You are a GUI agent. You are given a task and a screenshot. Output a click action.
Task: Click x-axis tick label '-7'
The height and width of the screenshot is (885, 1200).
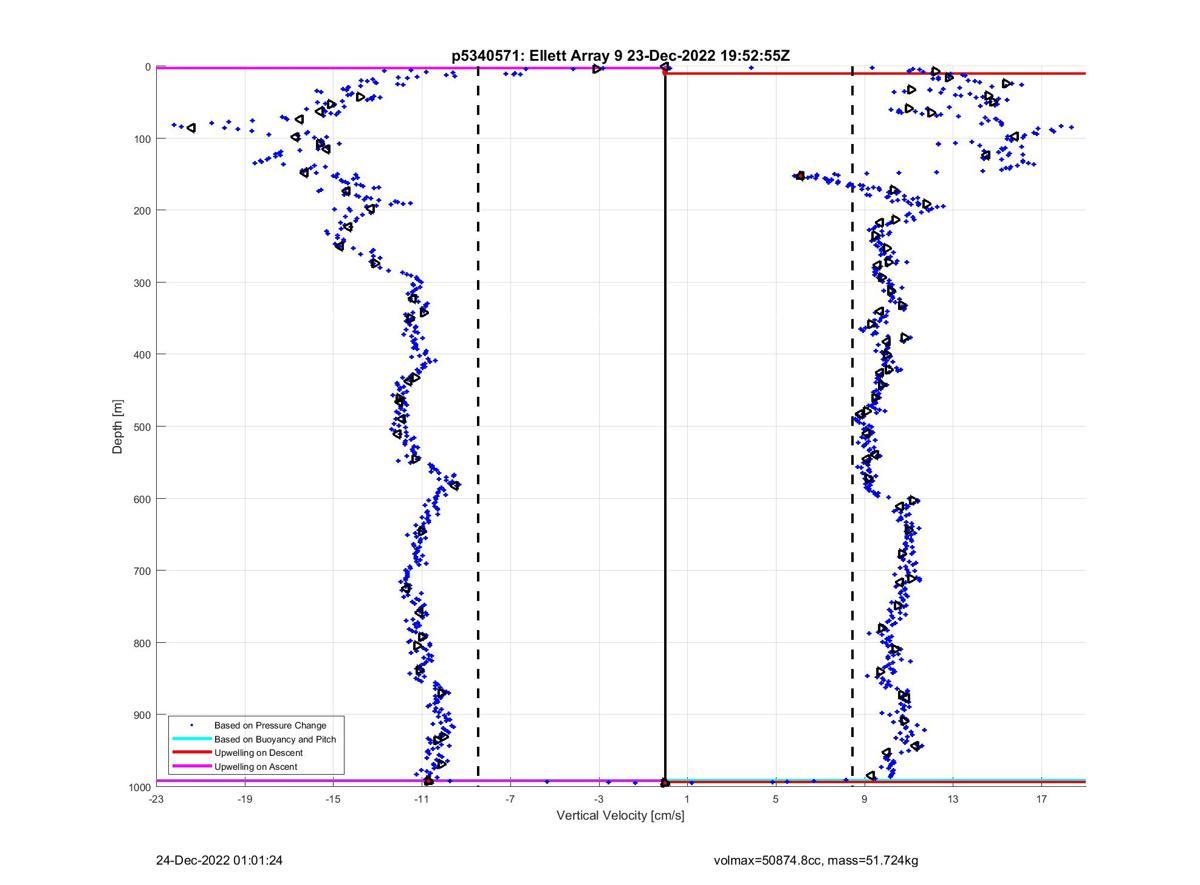click(510, 799)
